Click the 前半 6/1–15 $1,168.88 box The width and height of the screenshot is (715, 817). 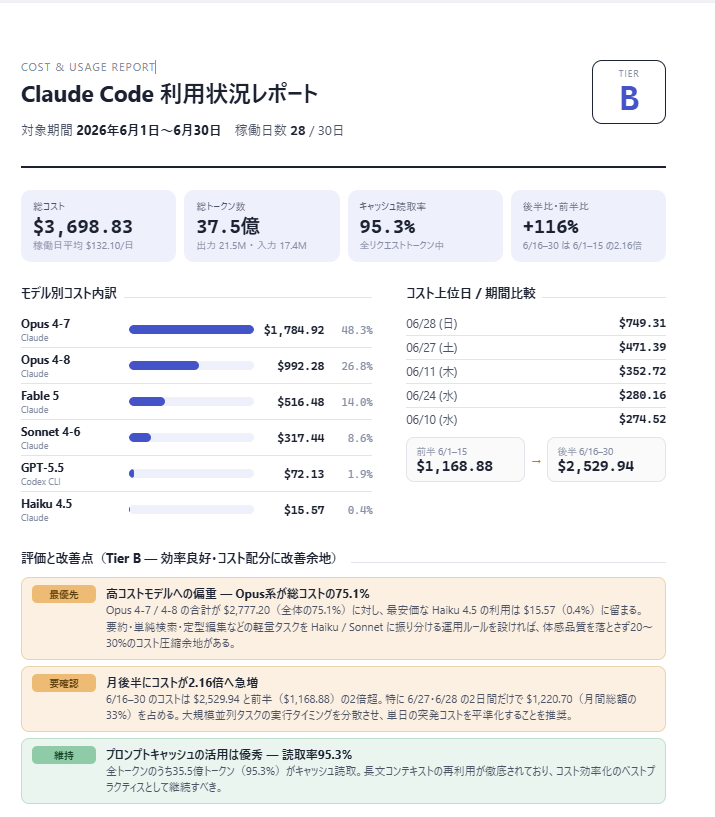click(x=465, y=460)
